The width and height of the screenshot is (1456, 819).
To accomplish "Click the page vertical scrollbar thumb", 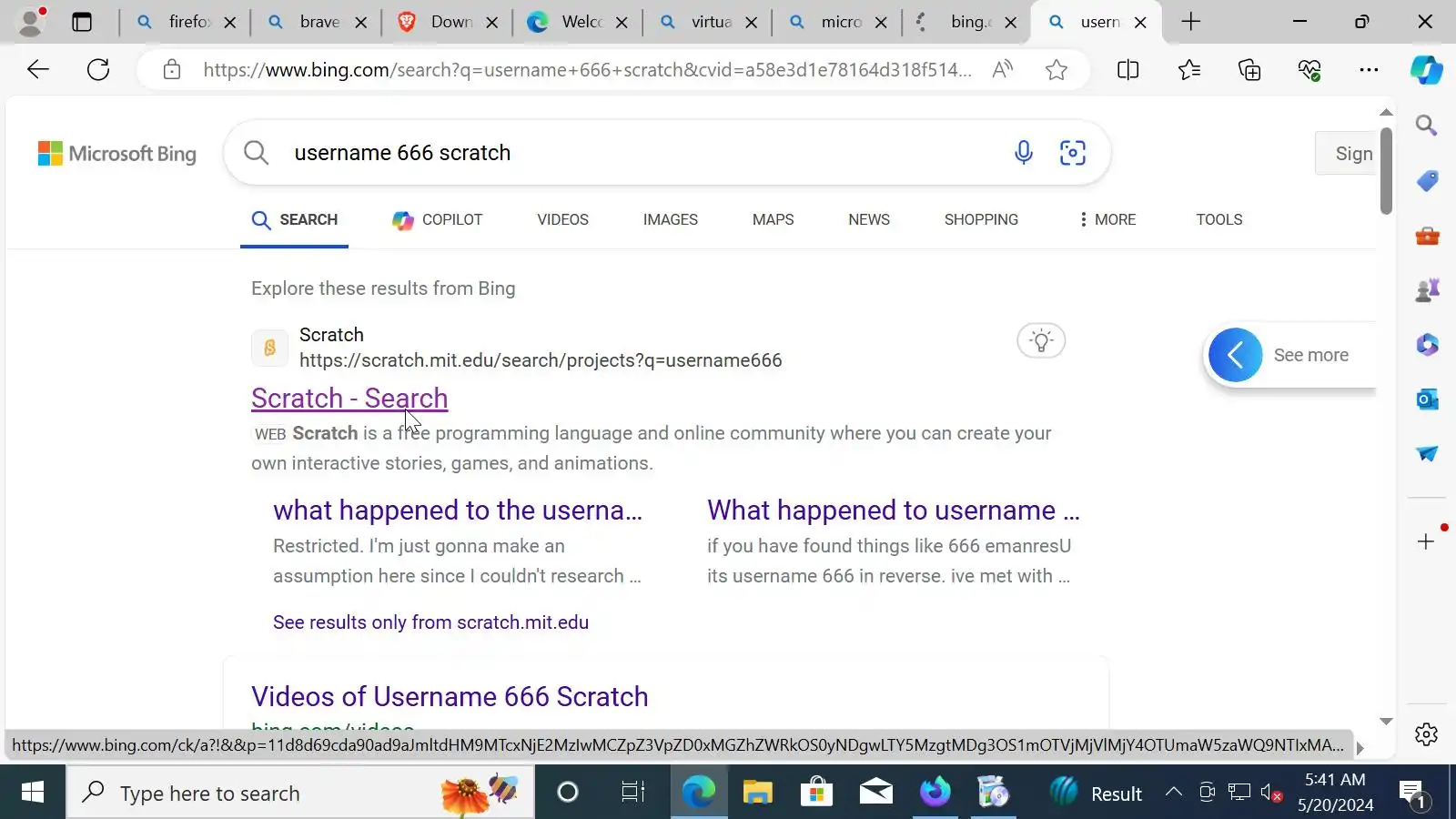I will pos(1386,171).
